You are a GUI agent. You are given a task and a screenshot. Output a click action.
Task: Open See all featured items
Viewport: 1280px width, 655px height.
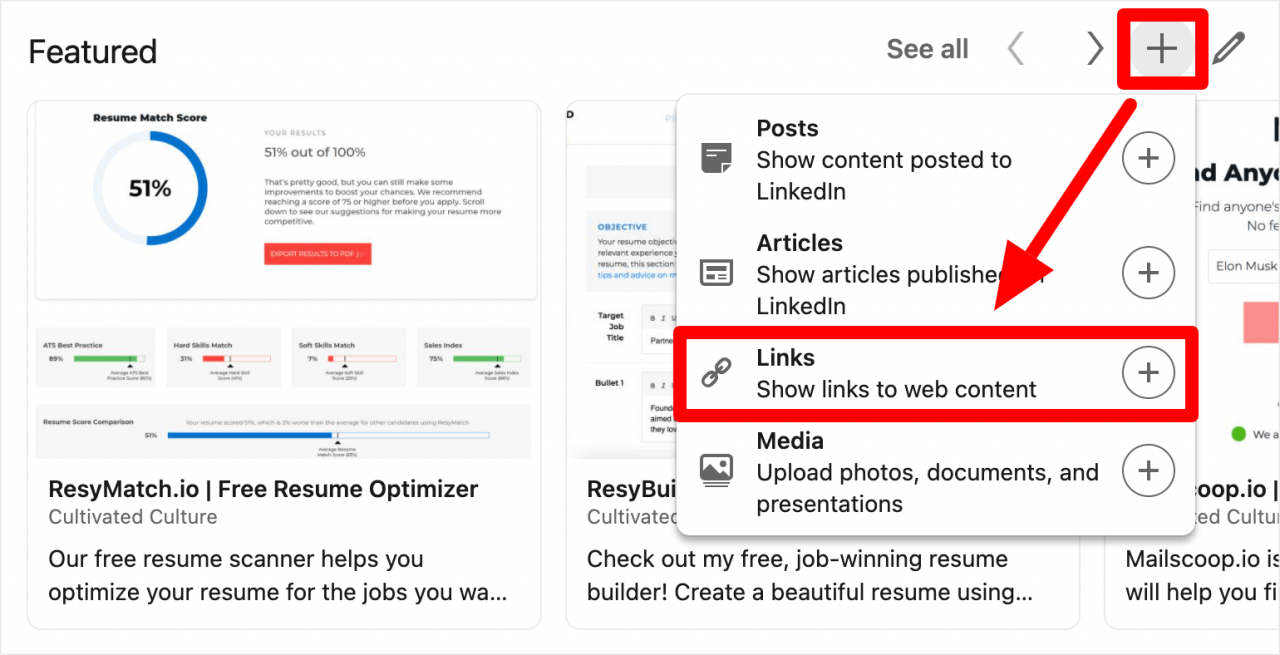926,47
